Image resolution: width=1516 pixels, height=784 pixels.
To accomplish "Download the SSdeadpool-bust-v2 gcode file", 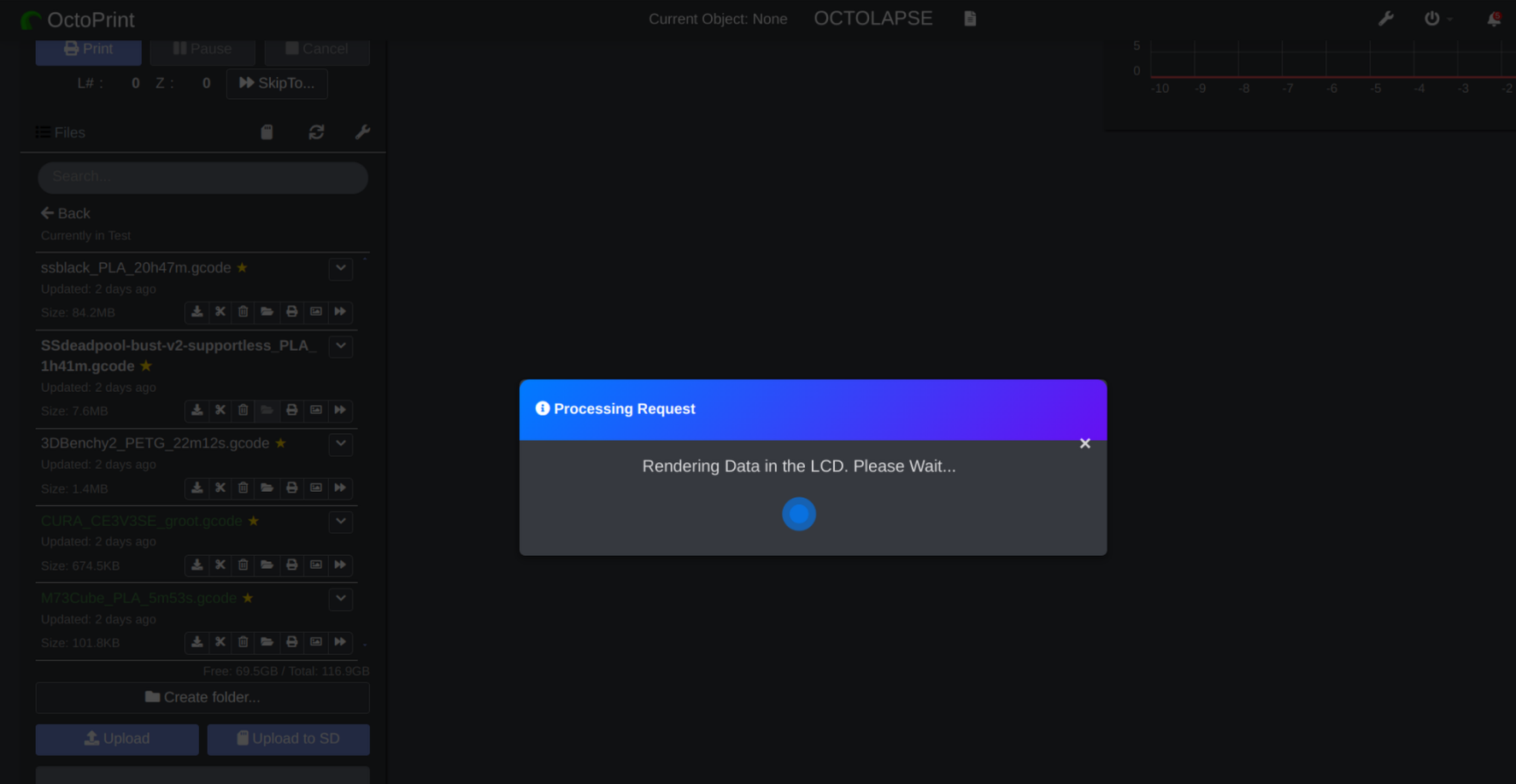I will click(x=197, y=411).
